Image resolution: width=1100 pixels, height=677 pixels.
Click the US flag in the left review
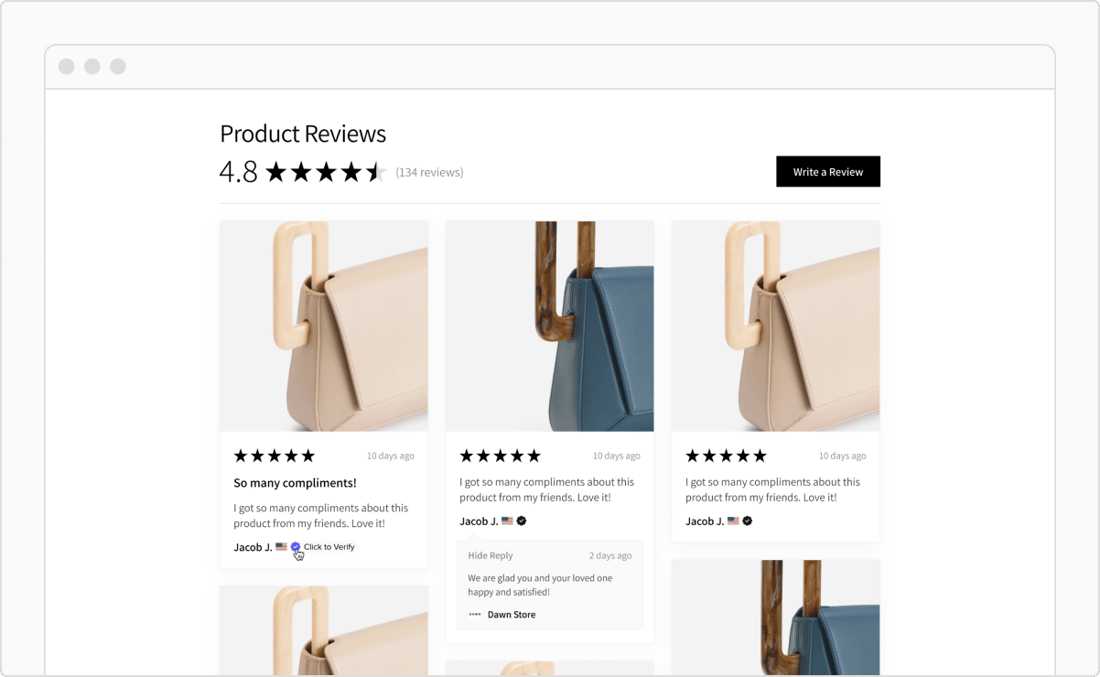pos(281,547)
